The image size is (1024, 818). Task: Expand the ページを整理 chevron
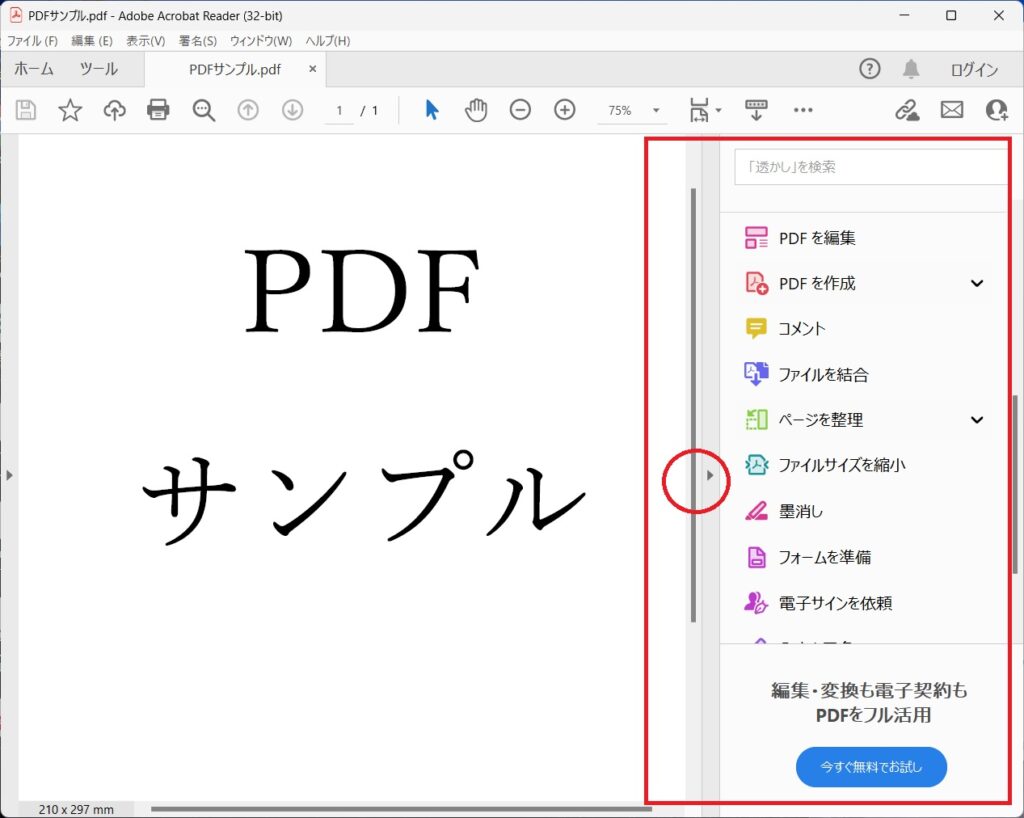[x=977, y=420]
